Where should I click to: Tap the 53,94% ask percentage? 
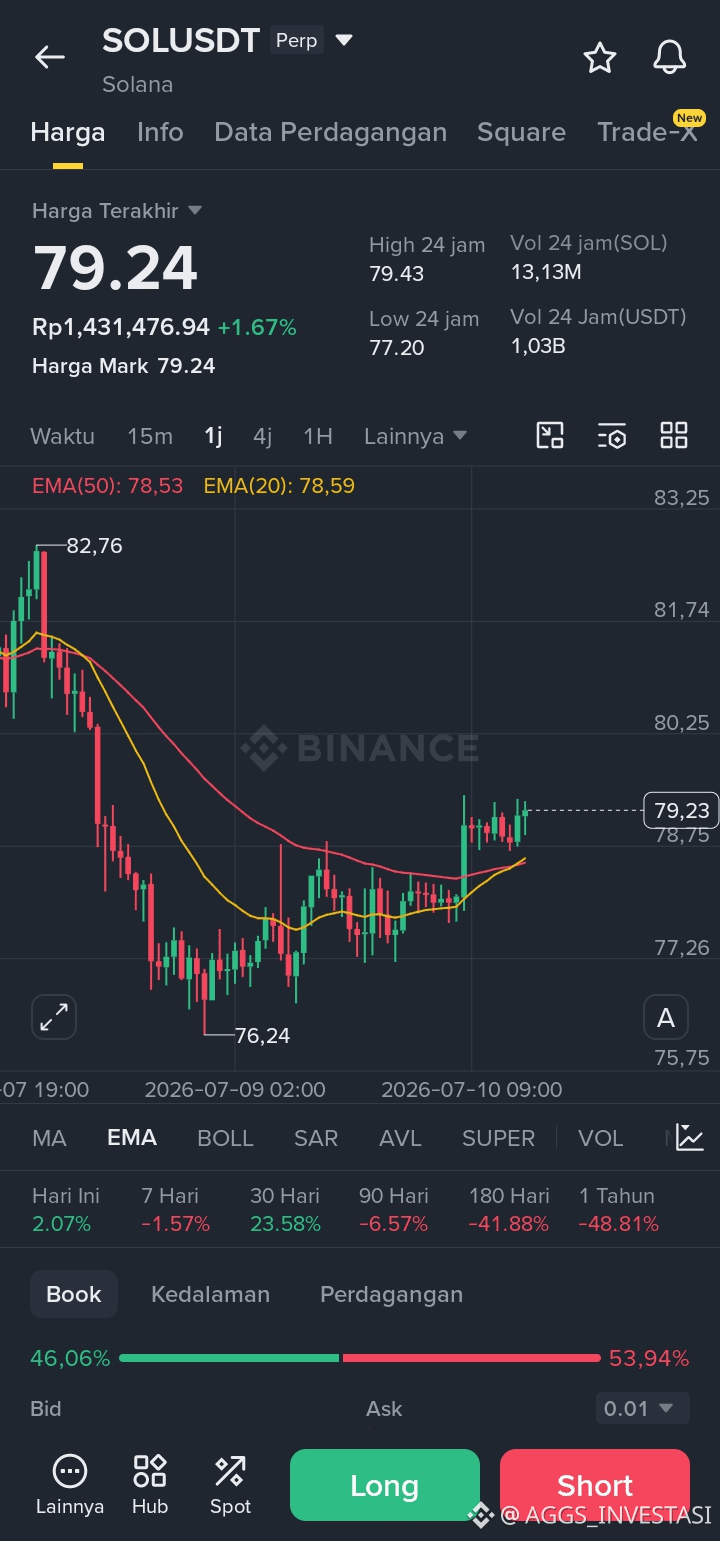[x=649, y=1358]
